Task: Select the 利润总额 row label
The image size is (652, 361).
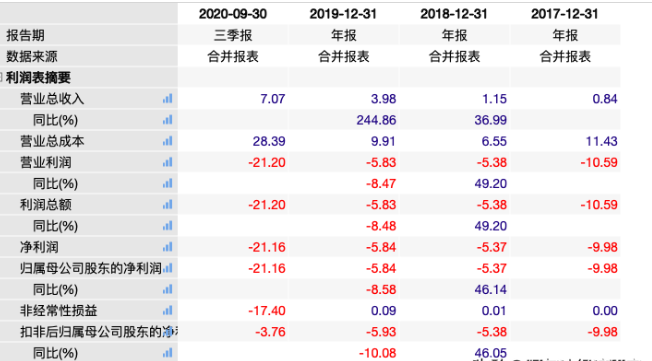Action: 45,205
